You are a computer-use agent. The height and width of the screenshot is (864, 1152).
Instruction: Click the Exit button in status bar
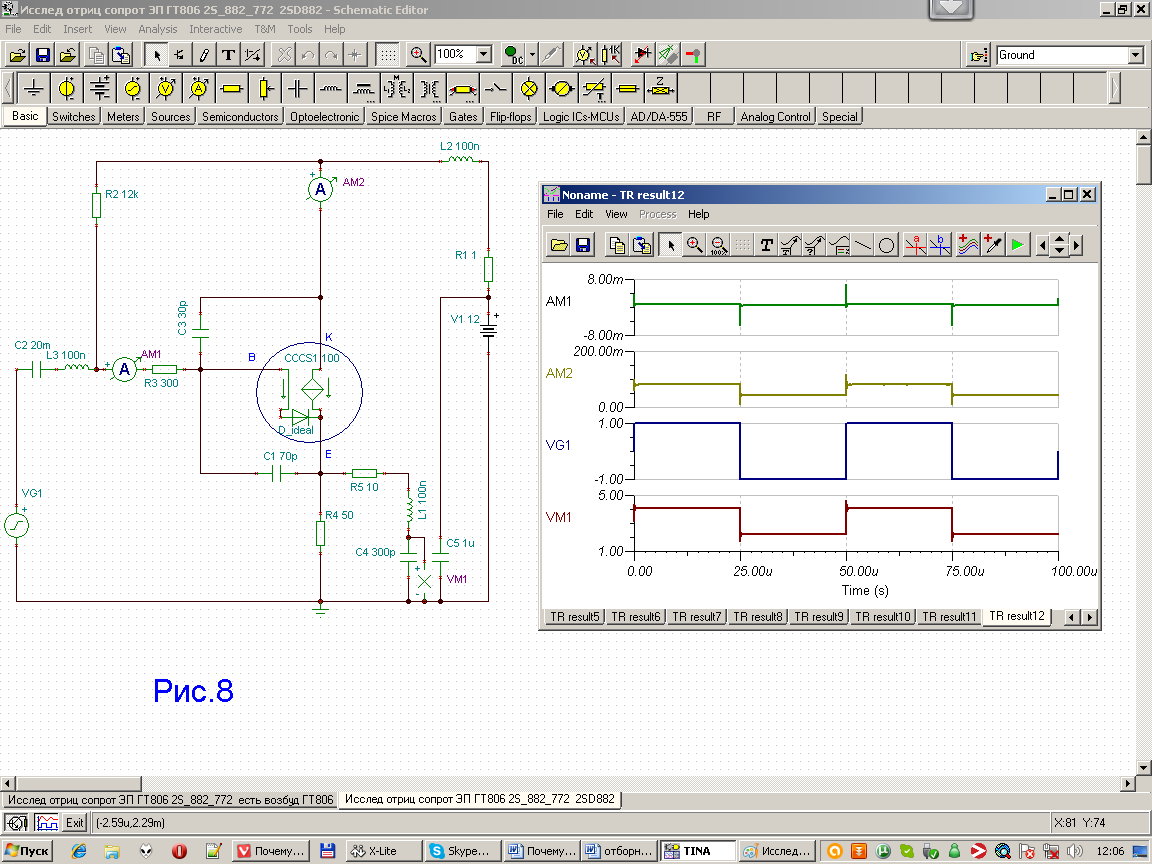coord(74,823)
